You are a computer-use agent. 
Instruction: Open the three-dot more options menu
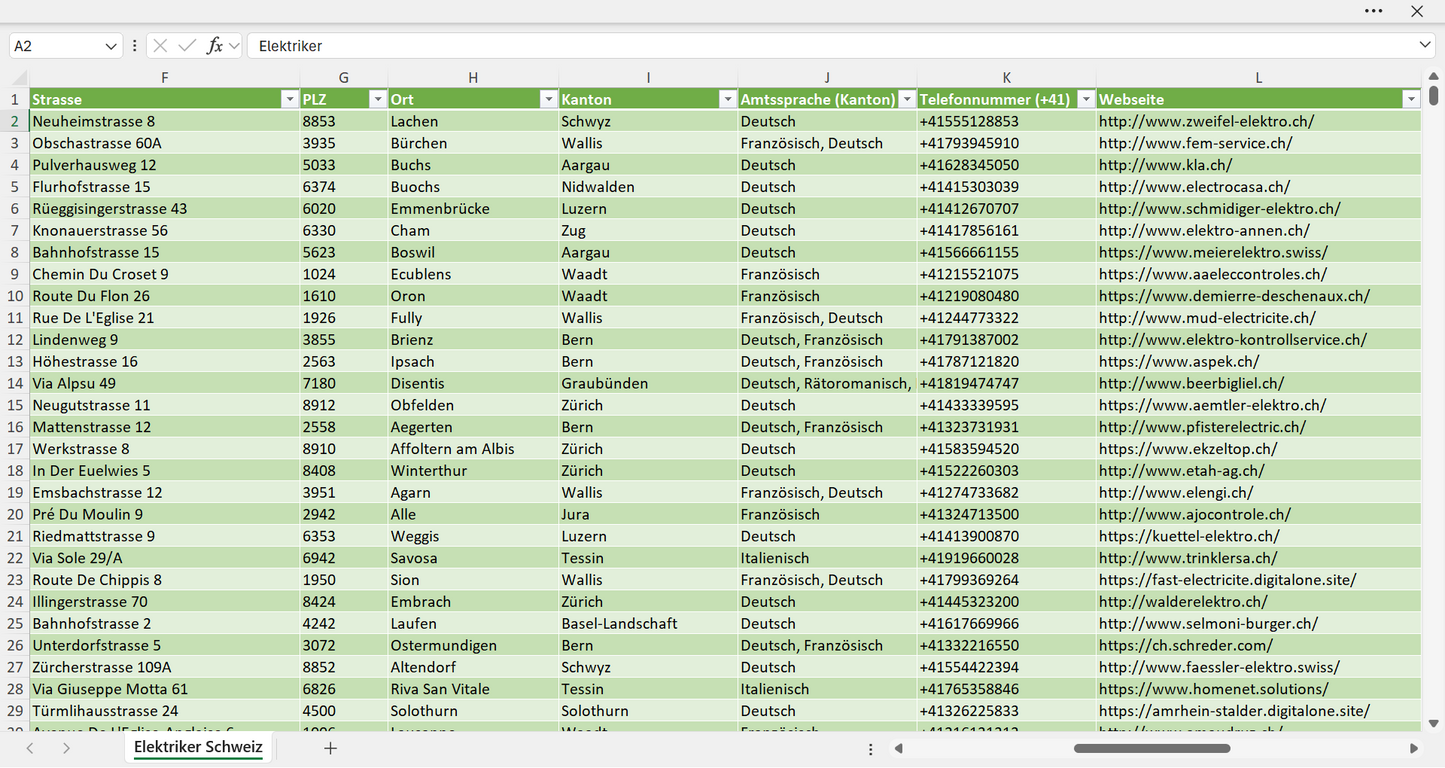click(1373, 11)
